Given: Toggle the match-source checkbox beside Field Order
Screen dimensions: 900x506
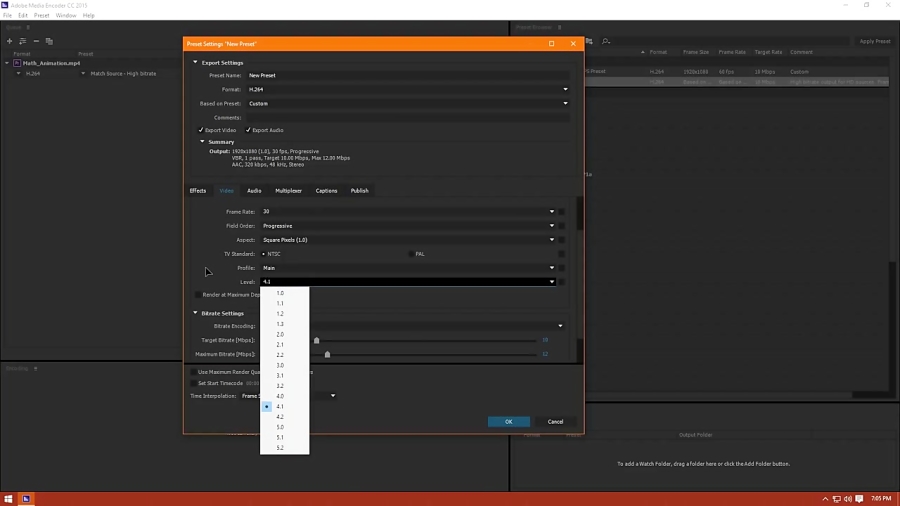Looking at the screenshot, I should coord(561,226).
